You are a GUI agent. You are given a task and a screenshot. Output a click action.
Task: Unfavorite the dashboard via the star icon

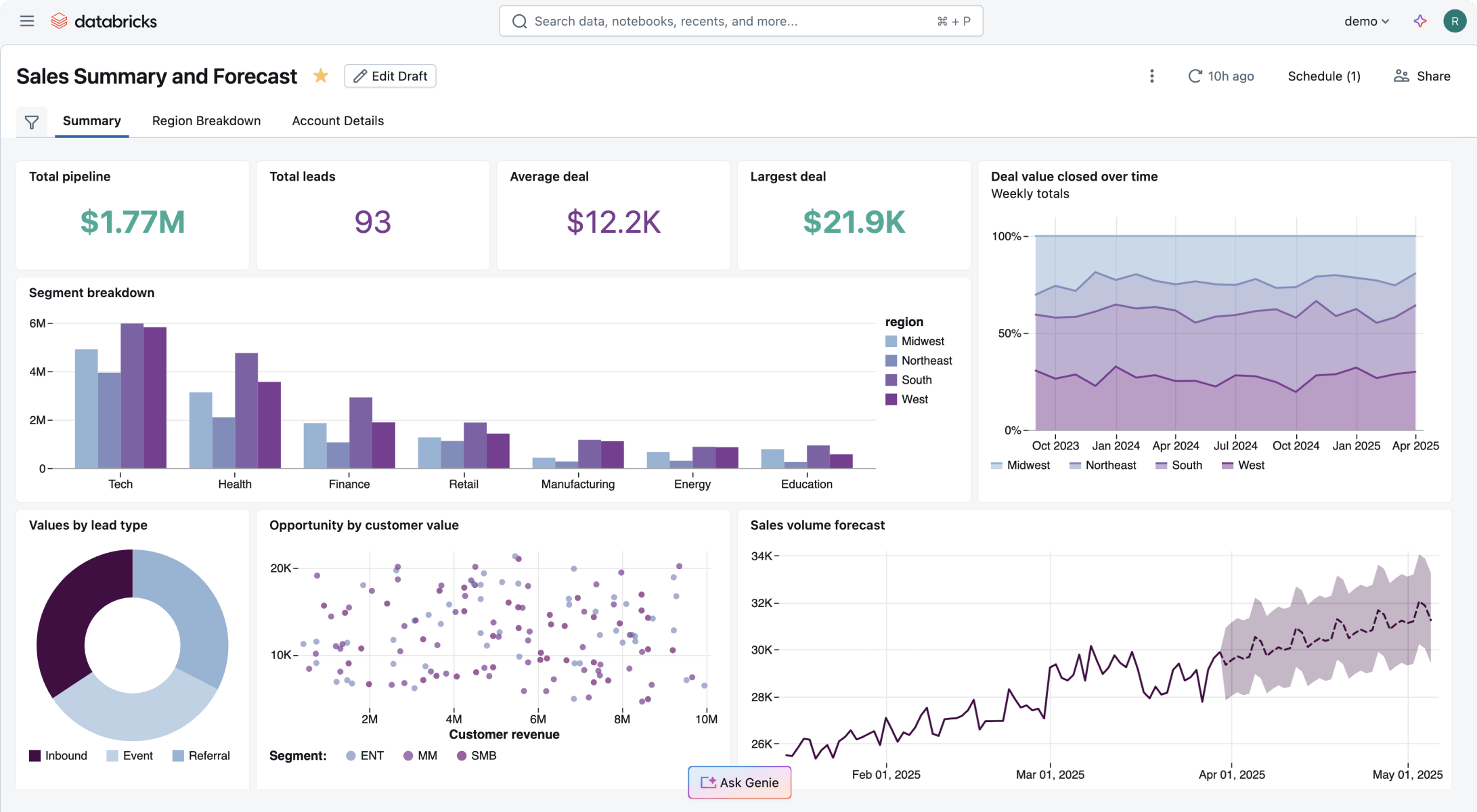tap(320, 76)
